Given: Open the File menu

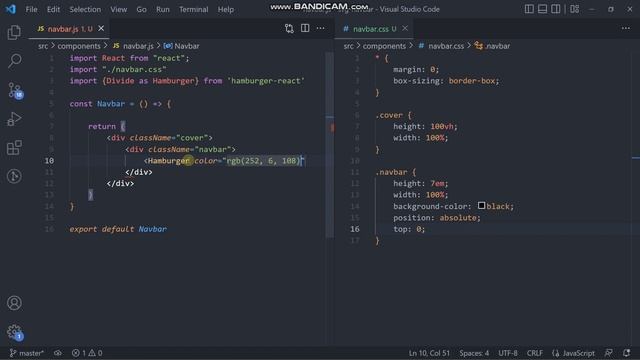Looking at the screenshot, I should (31, 9).
